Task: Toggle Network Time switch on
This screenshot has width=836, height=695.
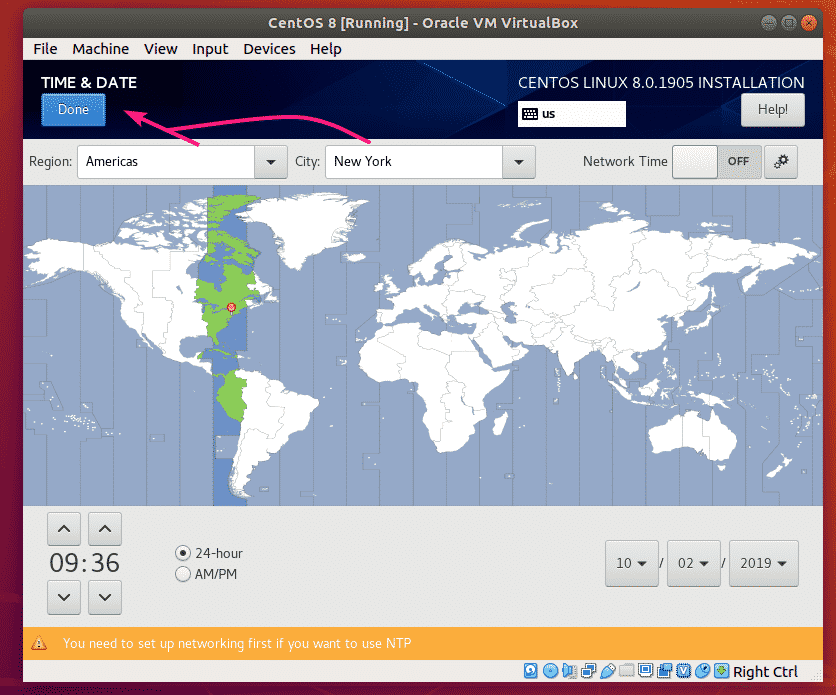Action: pyautogui.click(x=717, y=161)
